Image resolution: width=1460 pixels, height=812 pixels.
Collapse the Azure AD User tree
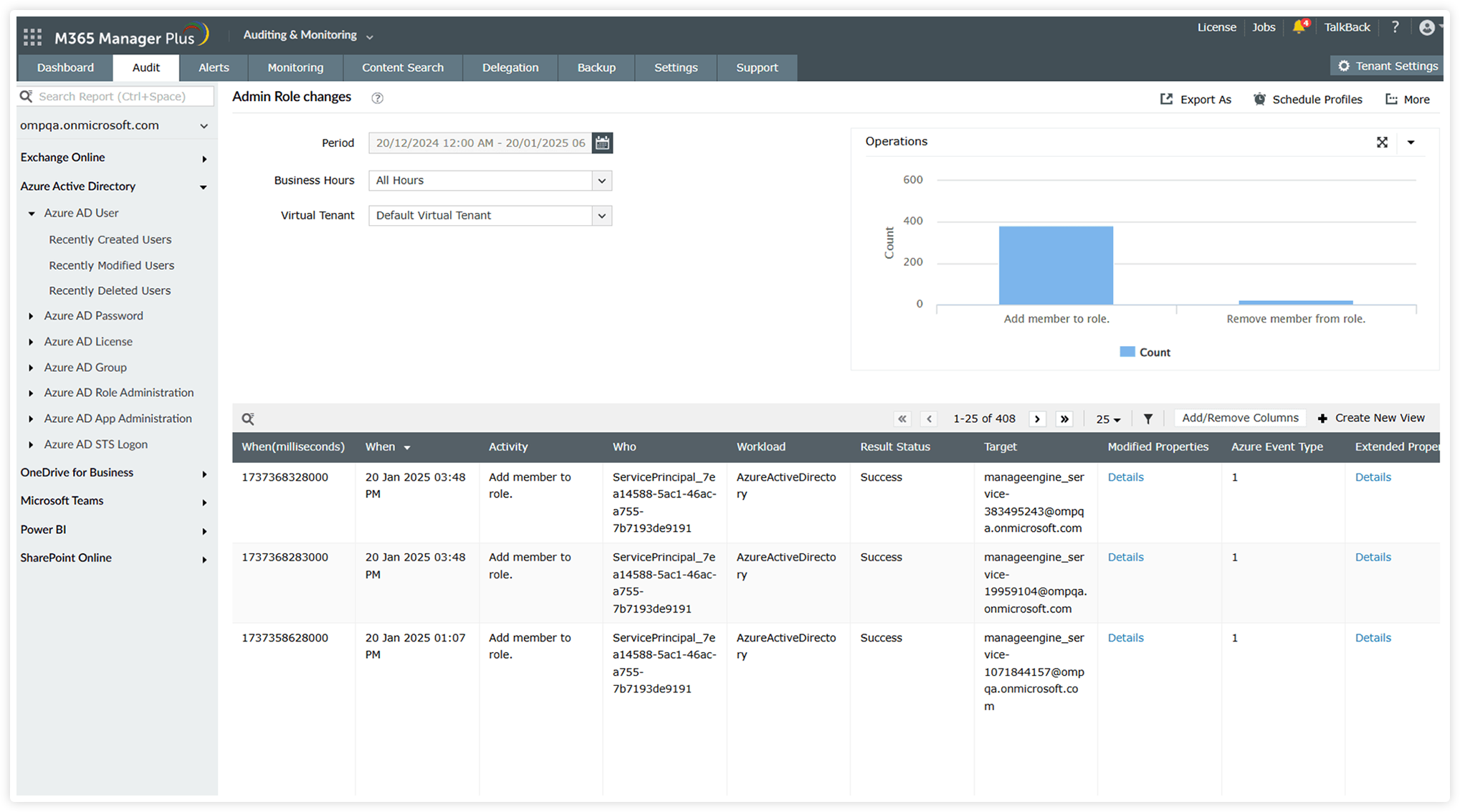31,213
